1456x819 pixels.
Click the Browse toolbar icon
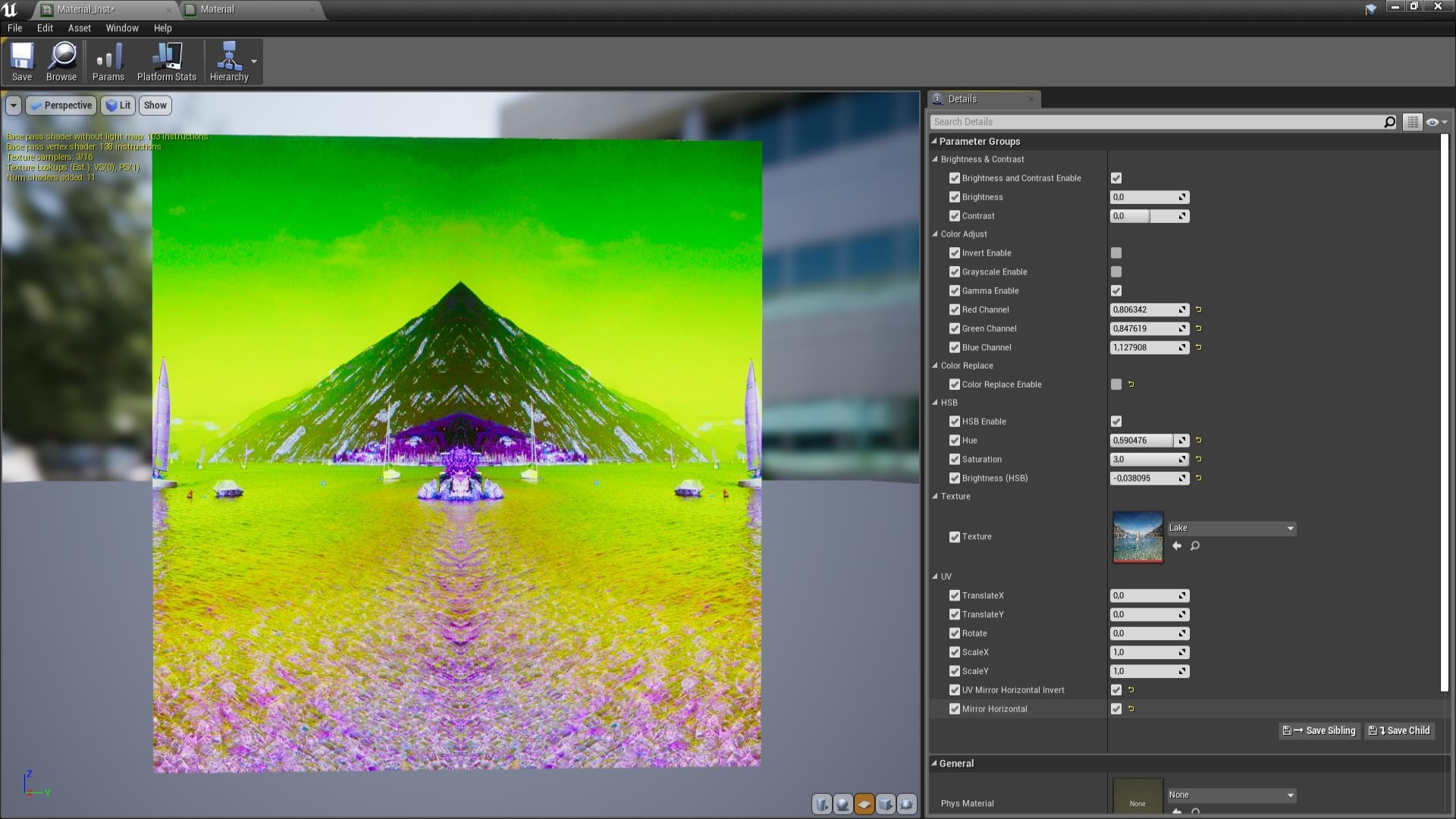pyautogui.click(x=61, y=61)
